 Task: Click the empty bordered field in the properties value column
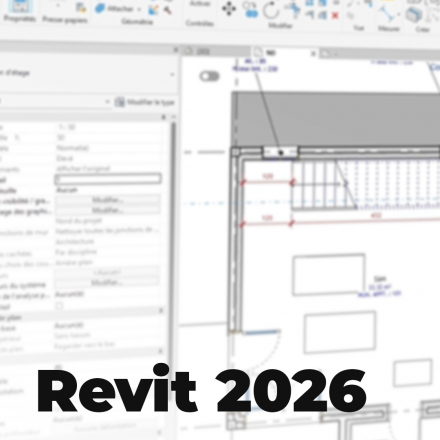click(x=108, y=179)
